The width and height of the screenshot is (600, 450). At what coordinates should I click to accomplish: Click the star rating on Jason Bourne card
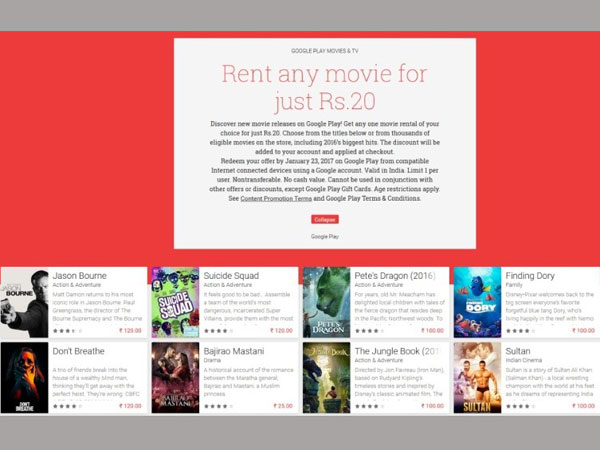click(68, 331)
